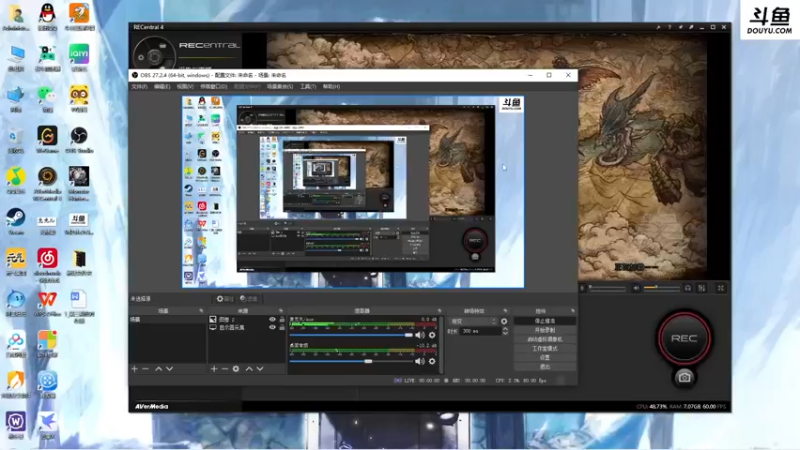Remove selected source in sources panel
Screen dimensions: 800x450
coord(224,368)
